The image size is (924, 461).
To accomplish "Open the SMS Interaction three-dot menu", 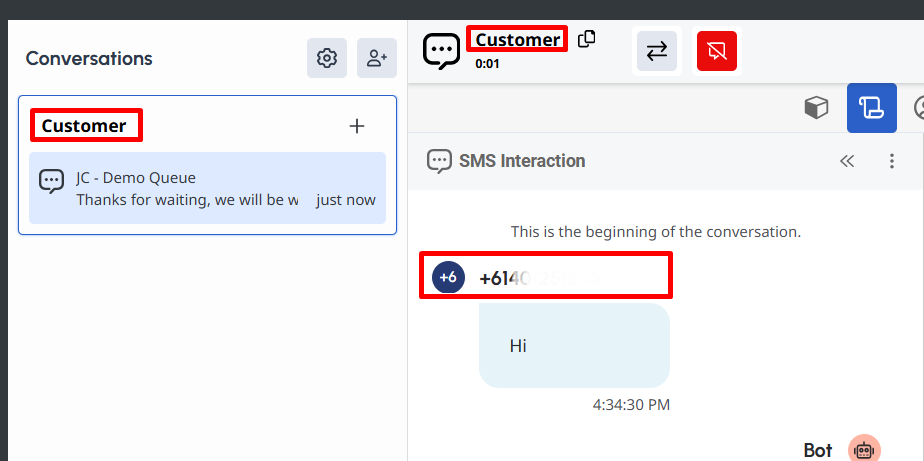I will (892, 161).
